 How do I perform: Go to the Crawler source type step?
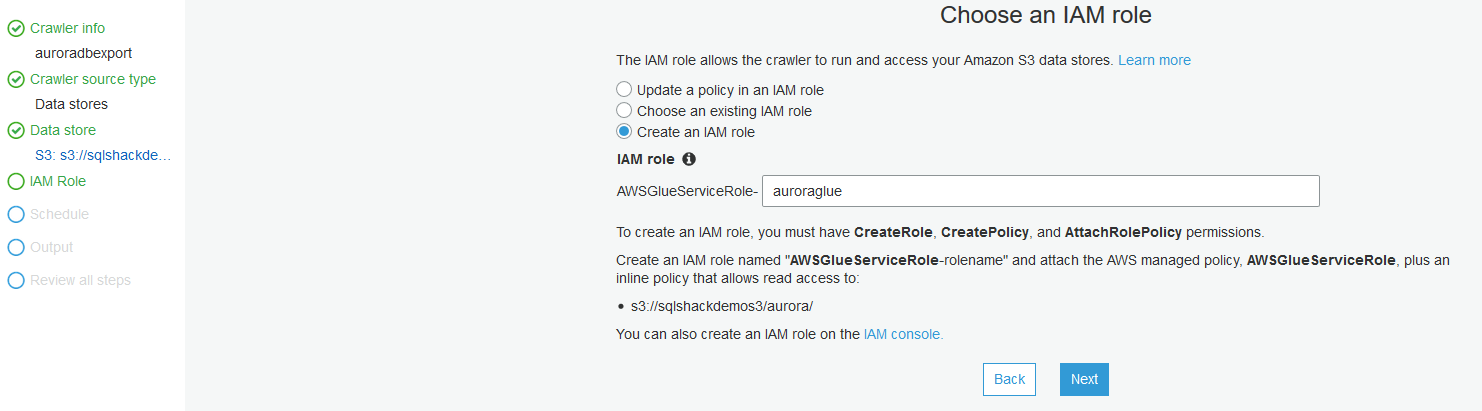93,80
